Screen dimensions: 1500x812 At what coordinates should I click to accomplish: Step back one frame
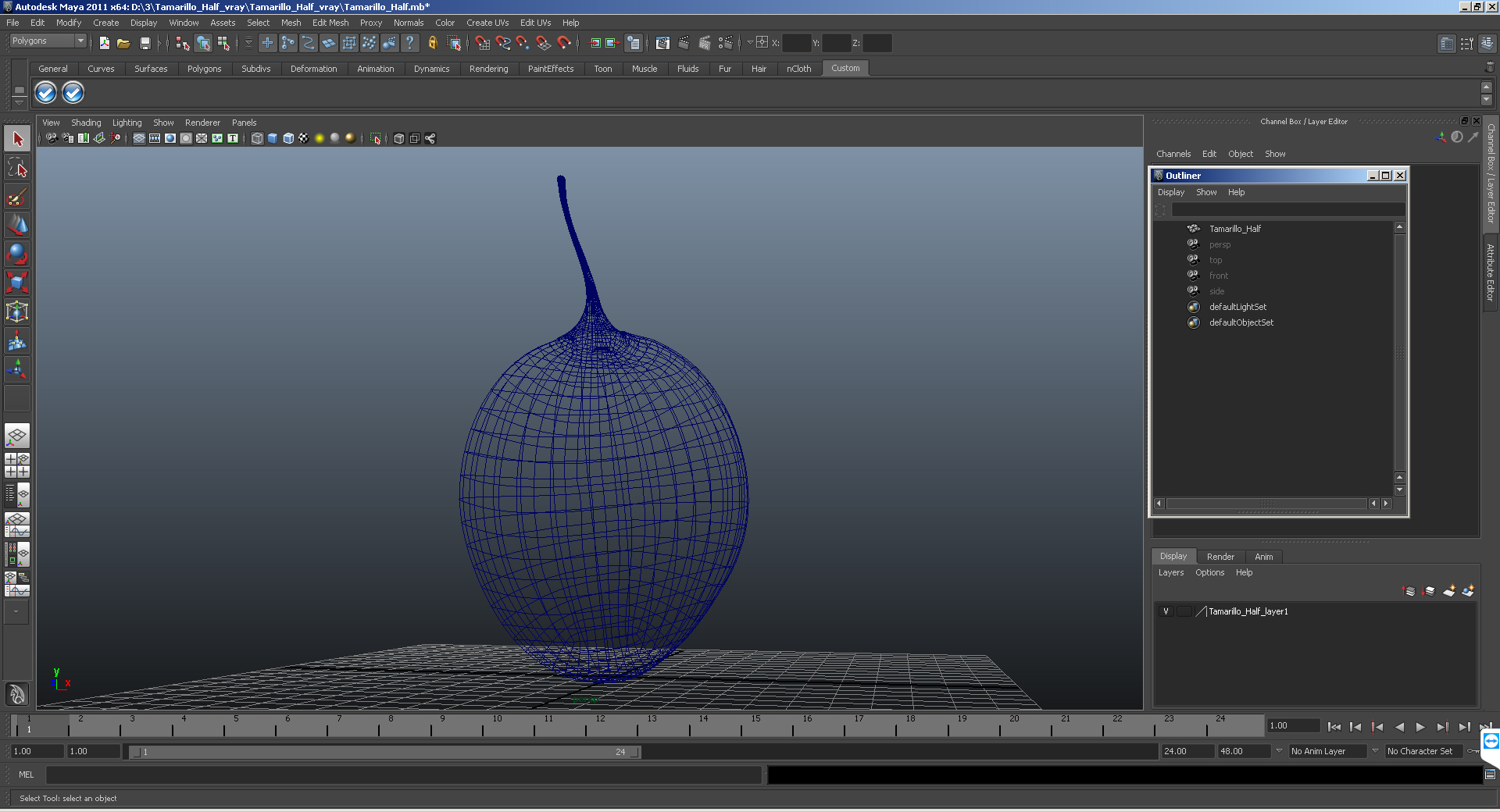tap(1355, 727)
